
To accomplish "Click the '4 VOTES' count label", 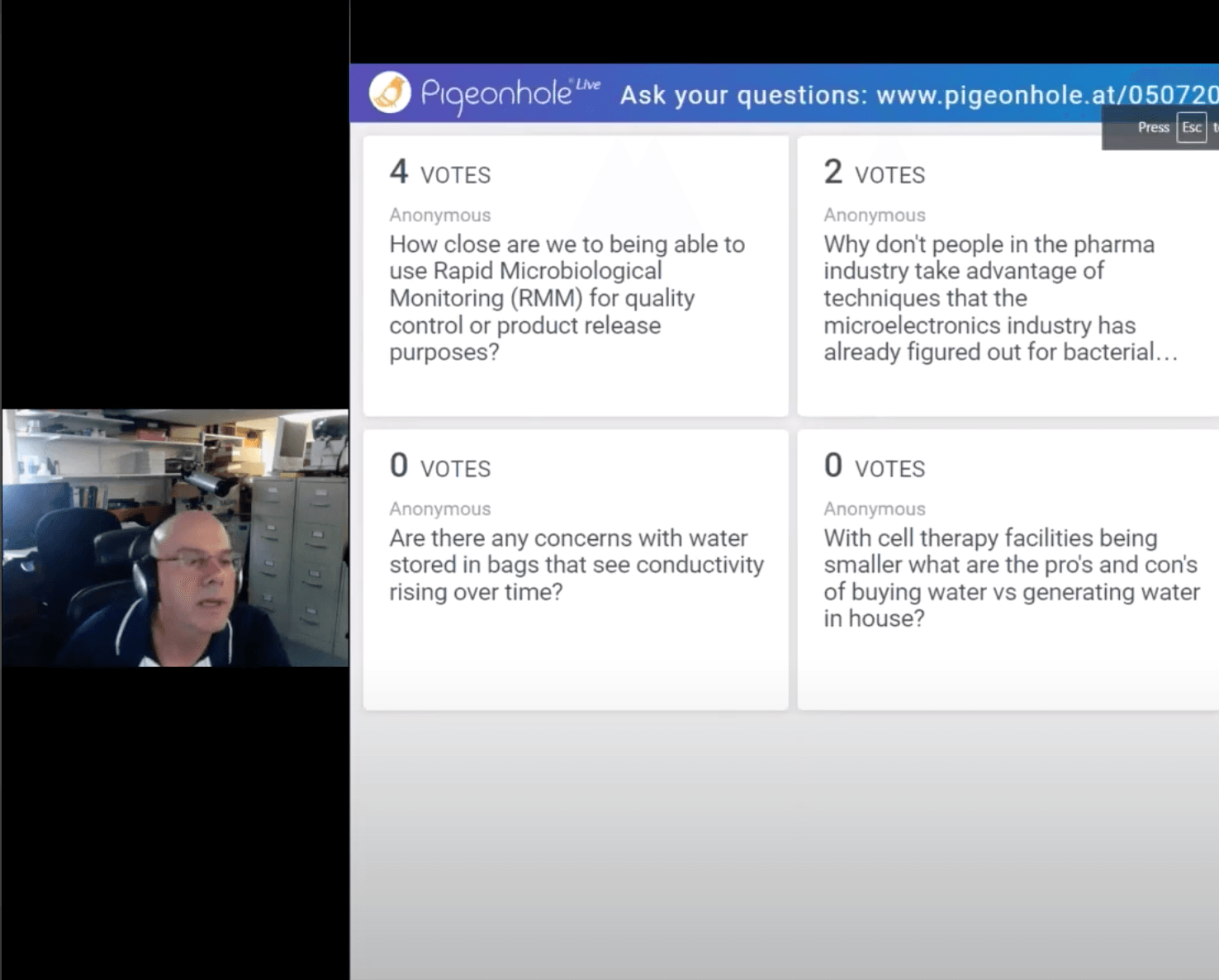I will click(x=440, y=173).
